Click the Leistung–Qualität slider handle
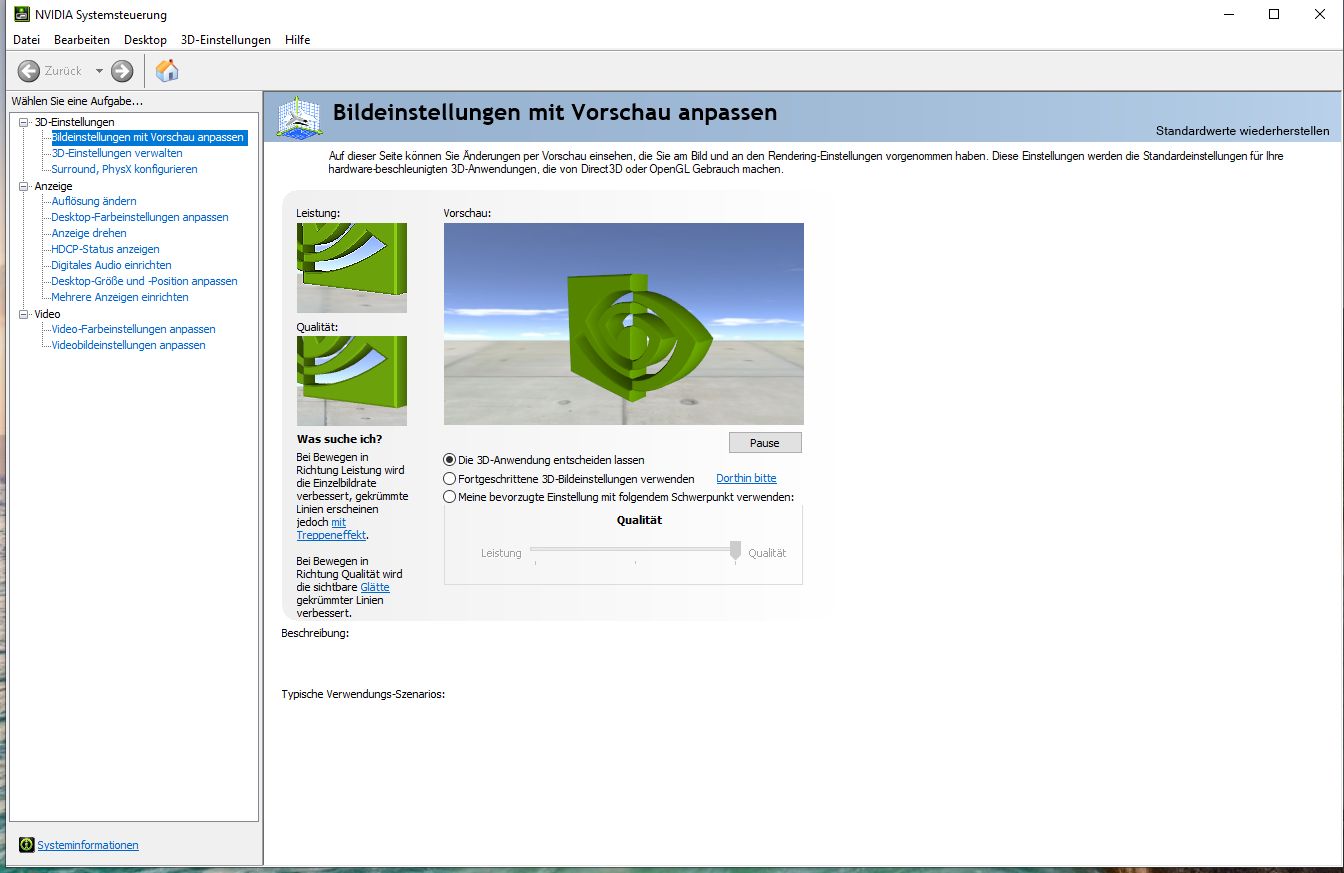The width and height of the screenshot is (1344, 873). (x=735, y=550)
